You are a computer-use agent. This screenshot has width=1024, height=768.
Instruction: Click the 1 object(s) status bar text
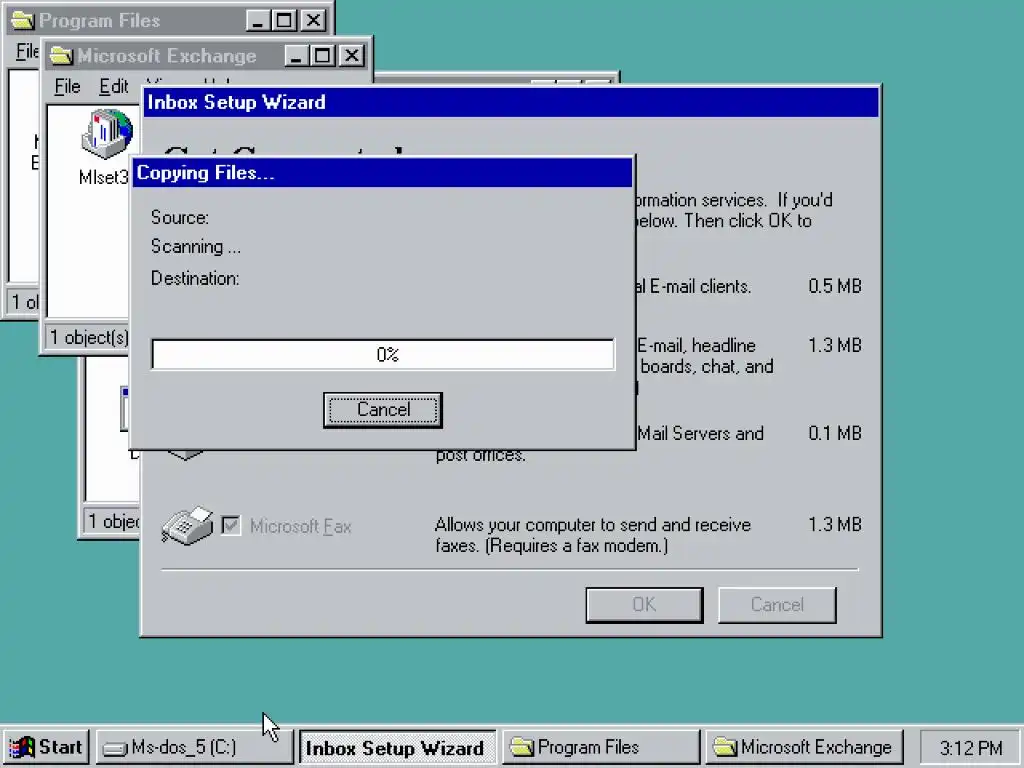click(89, 338)
